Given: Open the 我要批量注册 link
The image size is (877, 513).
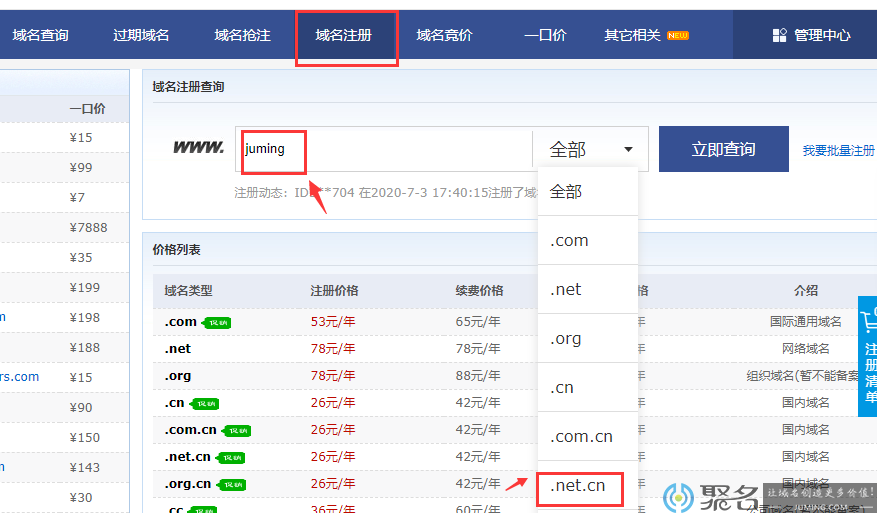Looking at the screenshot, I should pos(838,150).
